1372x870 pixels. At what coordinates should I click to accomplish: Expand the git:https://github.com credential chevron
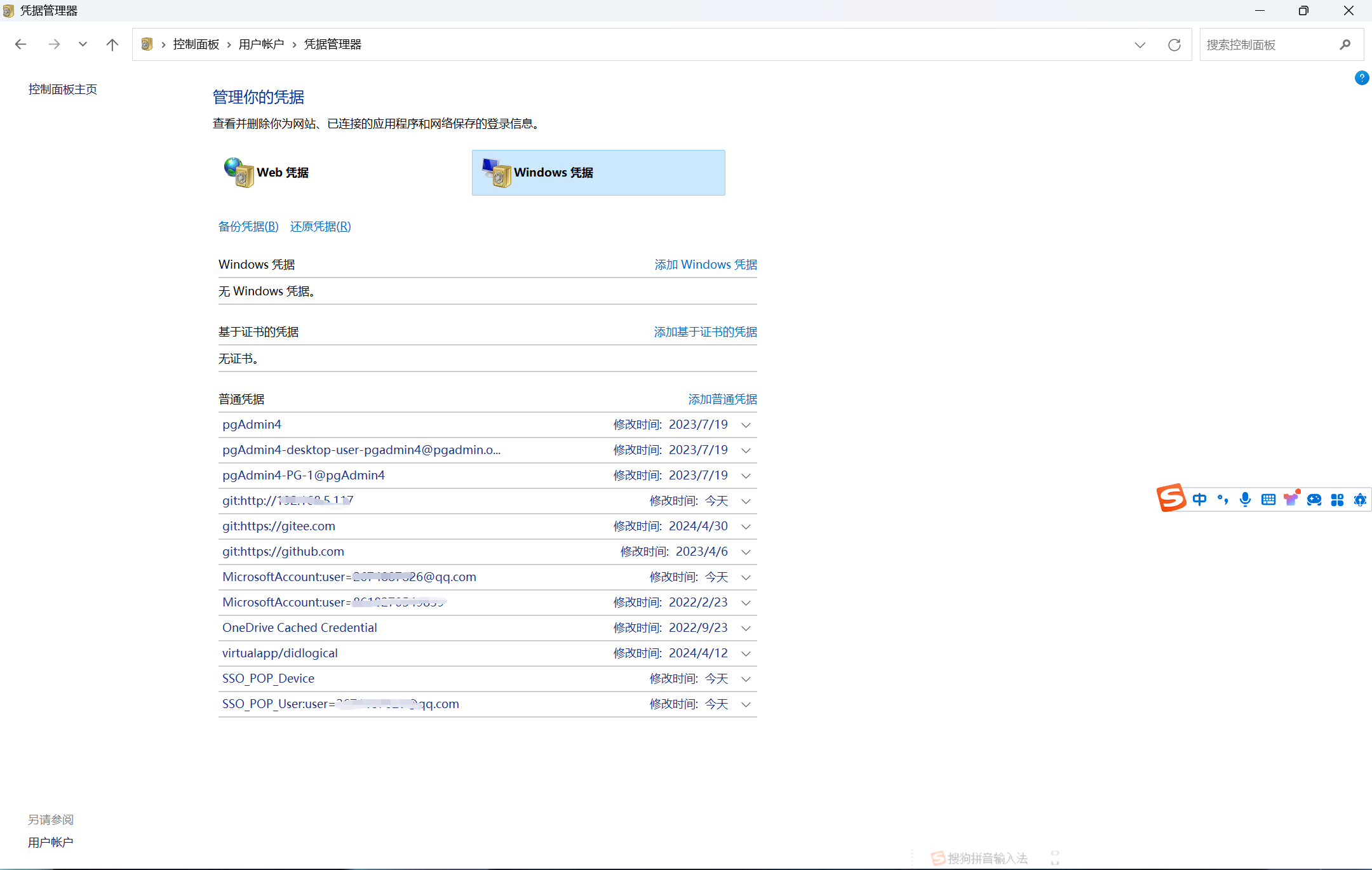[x=746, y=552]
